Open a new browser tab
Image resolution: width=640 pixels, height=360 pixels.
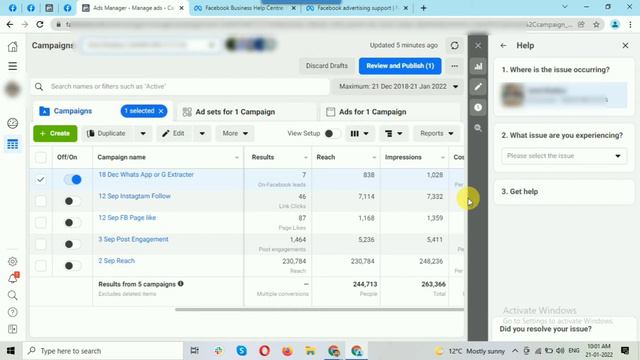point(423,8)
